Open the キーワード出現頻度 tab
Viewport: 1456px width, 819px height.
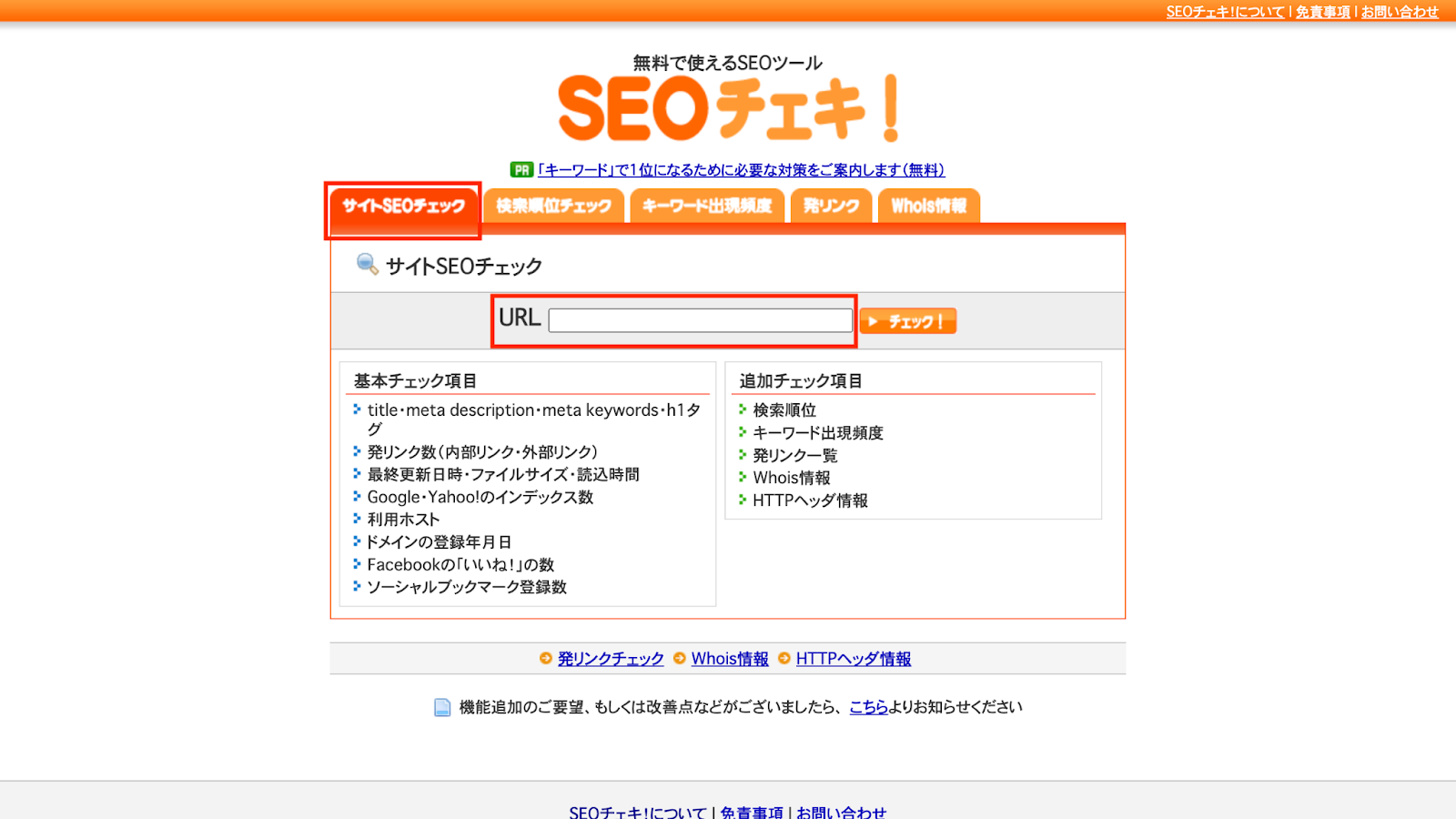[x=707, y=206]
